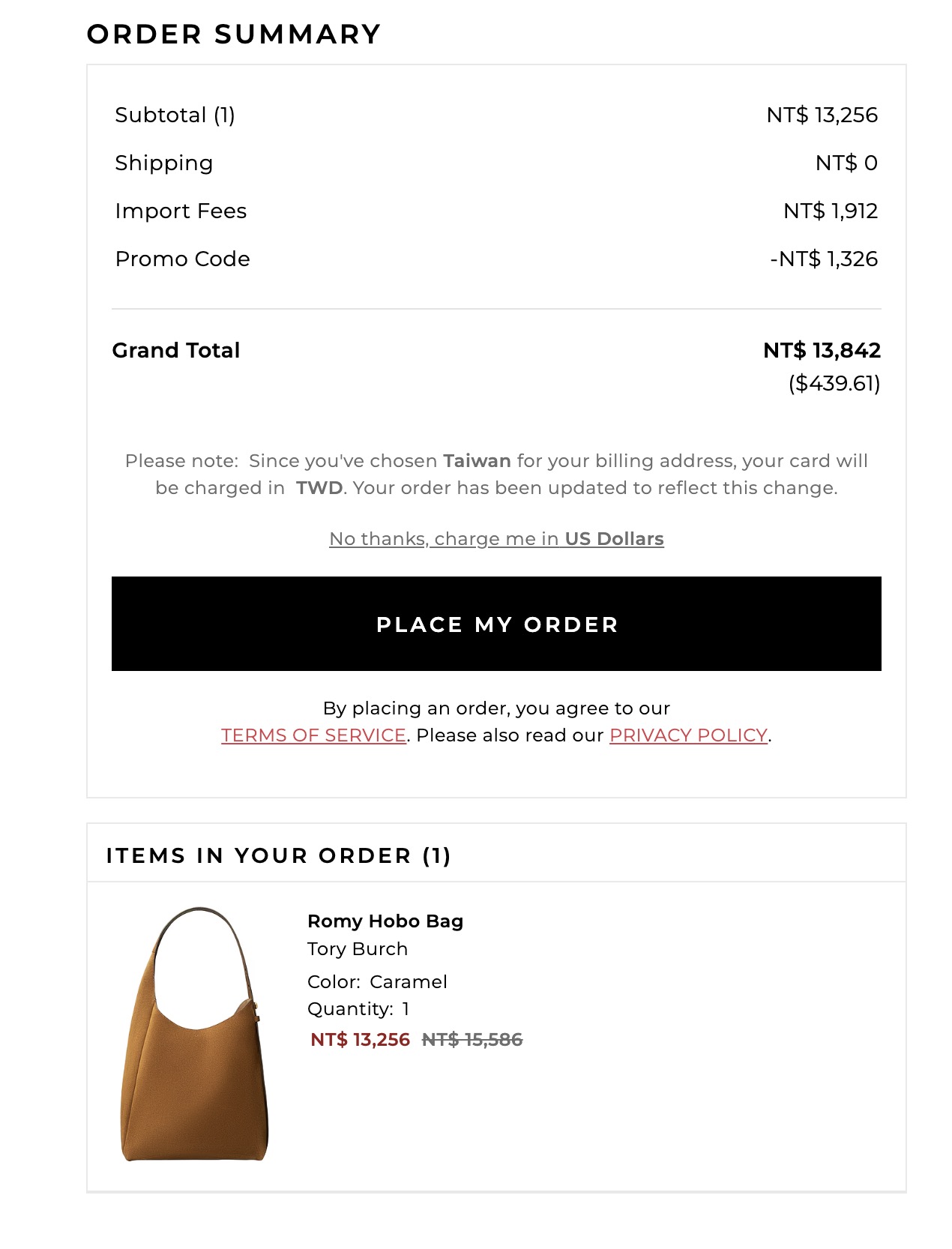Viewport: 952px width, 1249px height.
Task: Select the Import Fees label
Action: pos(180,211)
